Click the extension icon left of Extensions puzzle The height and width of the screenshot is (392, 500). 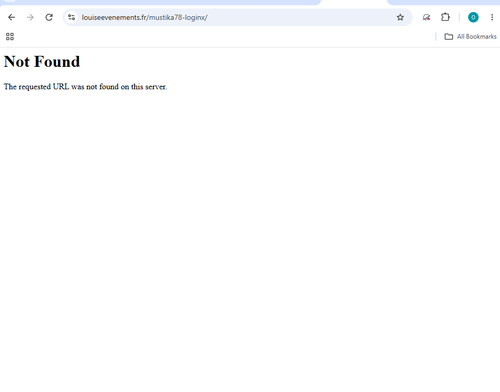pos(426,17)
